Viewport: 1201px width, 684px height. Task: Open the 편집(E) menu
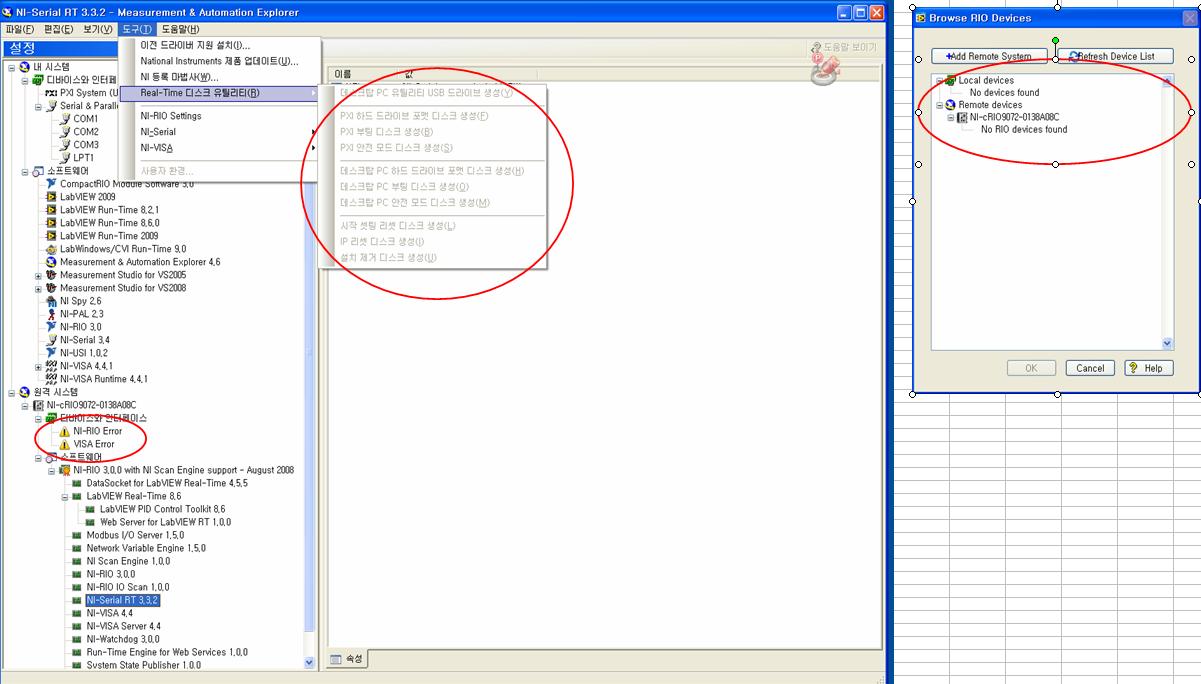(58, 29)
